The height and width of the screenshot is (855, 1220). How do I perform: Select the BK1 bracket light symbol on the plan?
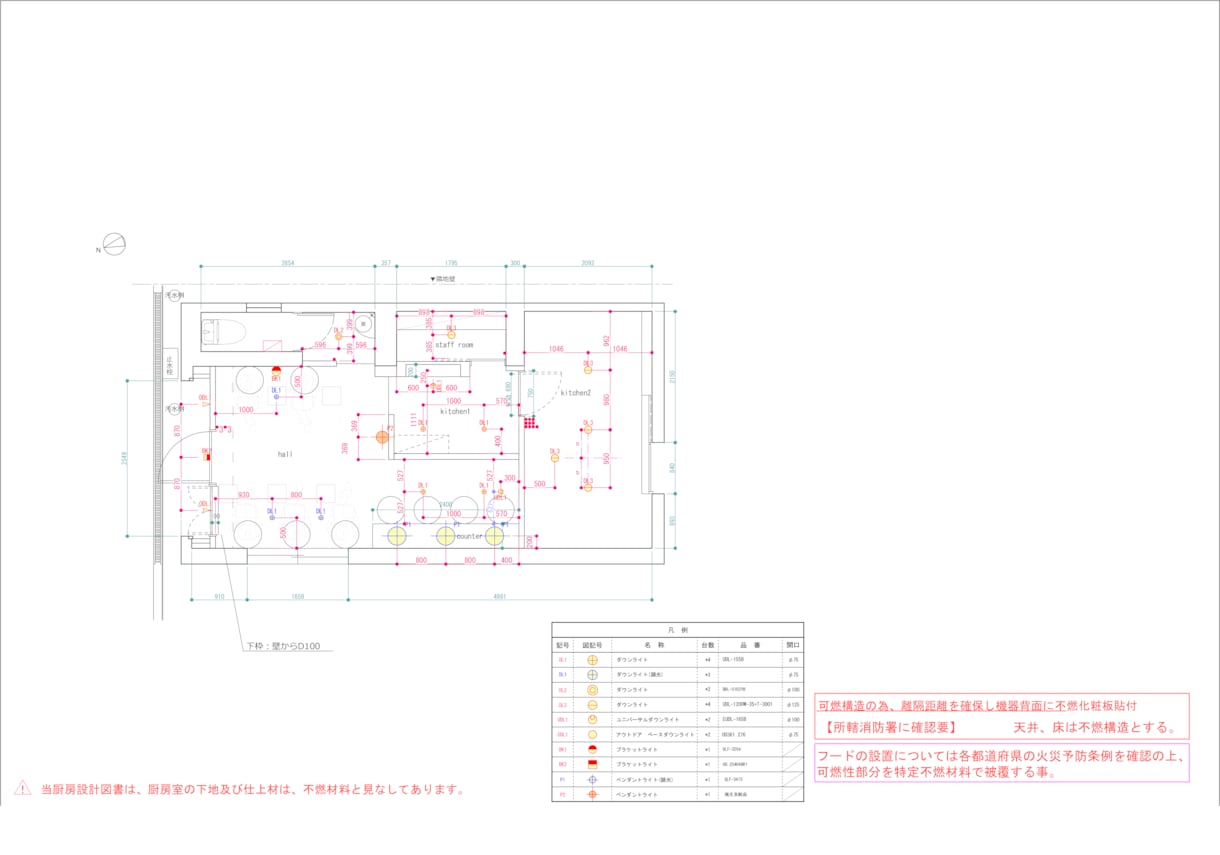275,371
